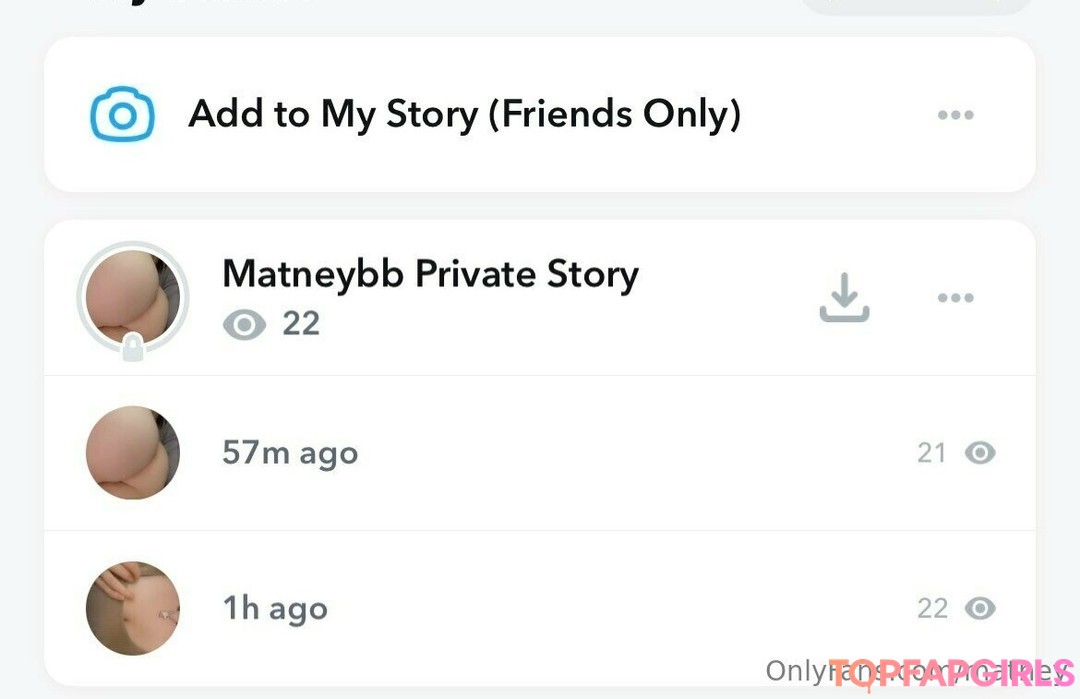This screenshot has height=699, width=1080.
Task: Open the Matneybb Private Story title
Action: pos(430,274)
